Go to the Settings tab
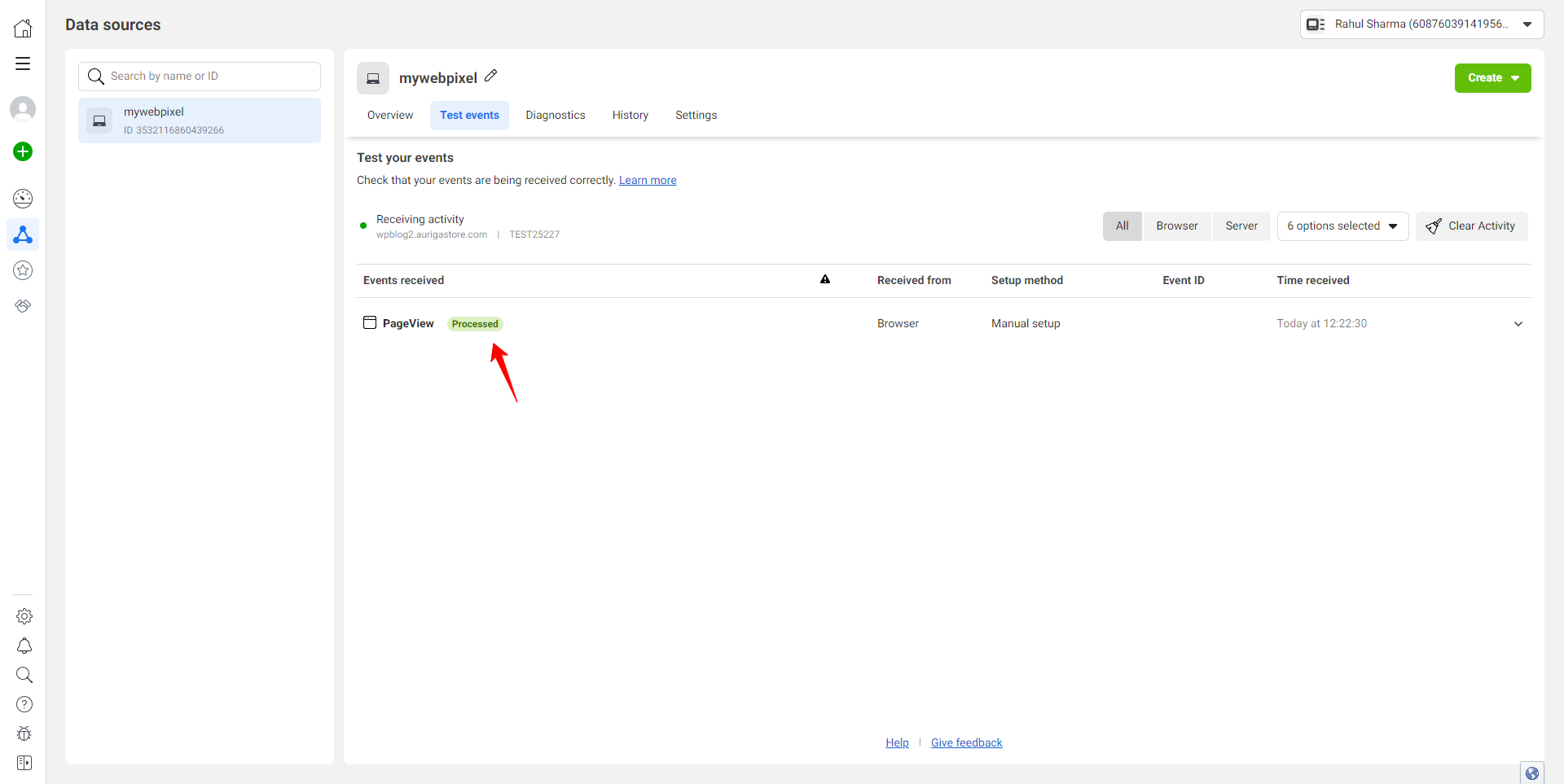This screenshot has height=784, width=1564. [x=696, y=116]
